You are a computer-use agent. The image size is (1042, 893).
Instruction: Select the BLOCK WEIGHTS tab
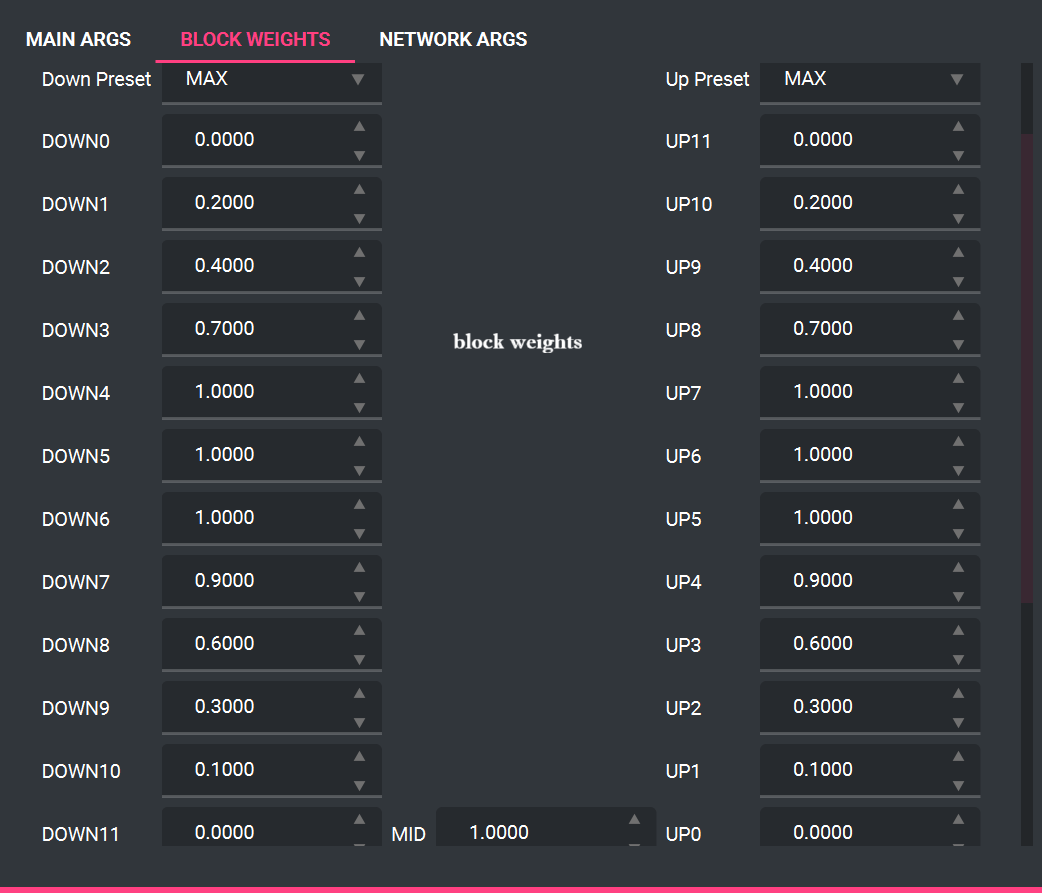tap(255, 40)
